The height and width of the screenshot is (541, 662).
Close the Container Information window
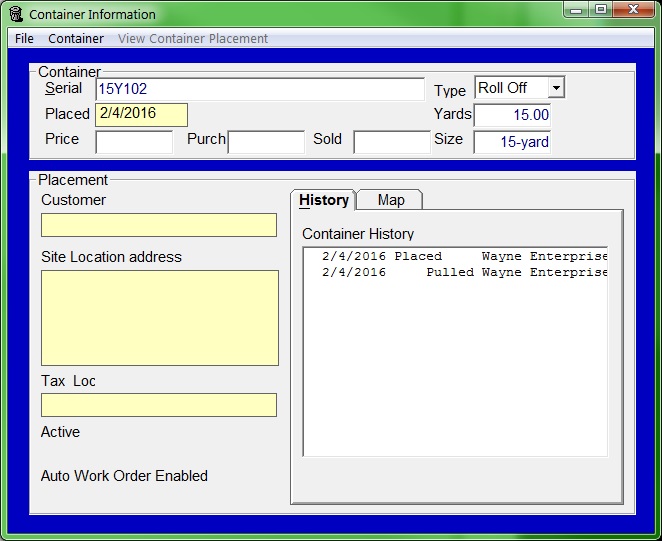[628, 10]
